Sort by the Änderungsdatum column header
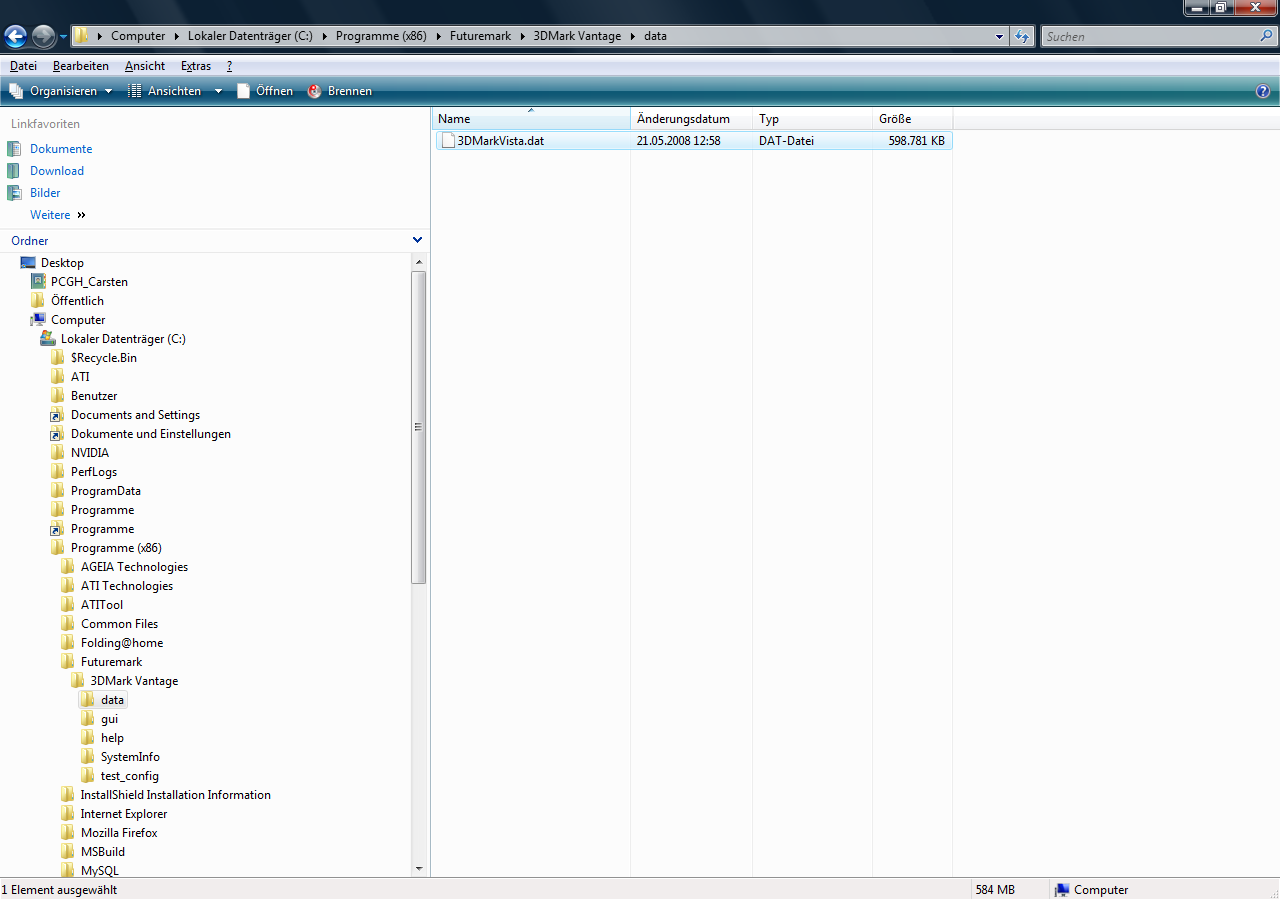This screenshot has height=900, width=1280. [x=691, y=119]
